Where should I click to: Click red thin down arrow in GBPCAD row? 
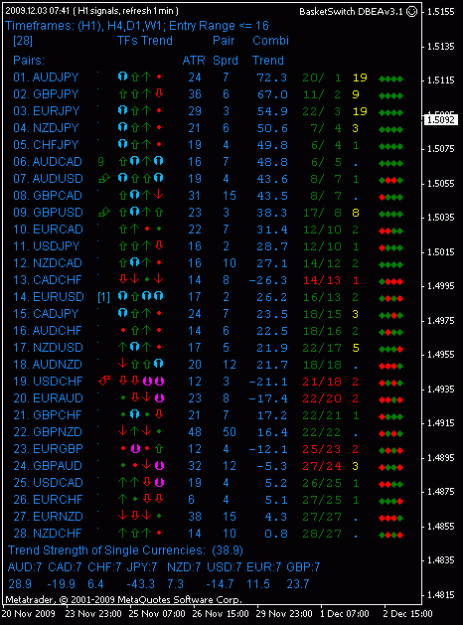[x=159, y=195]
